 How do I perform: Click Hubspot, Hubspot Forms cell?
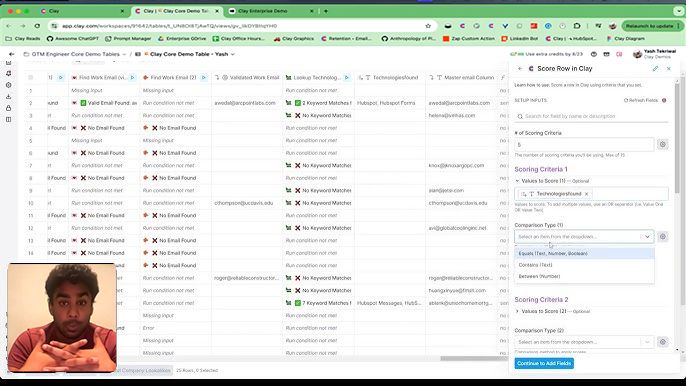tap(390, 103)
